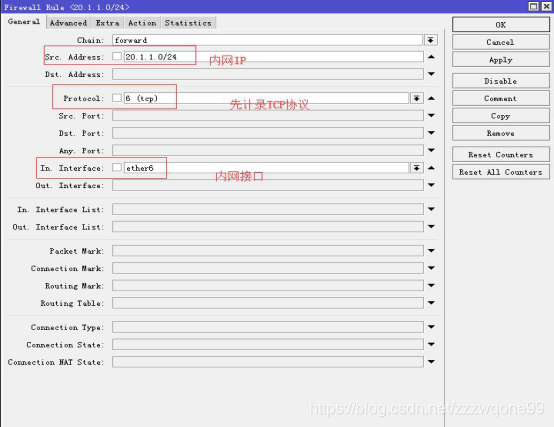Expand the In. Interface List field
This screenshot has width=554, height=427.
point(431,209)
